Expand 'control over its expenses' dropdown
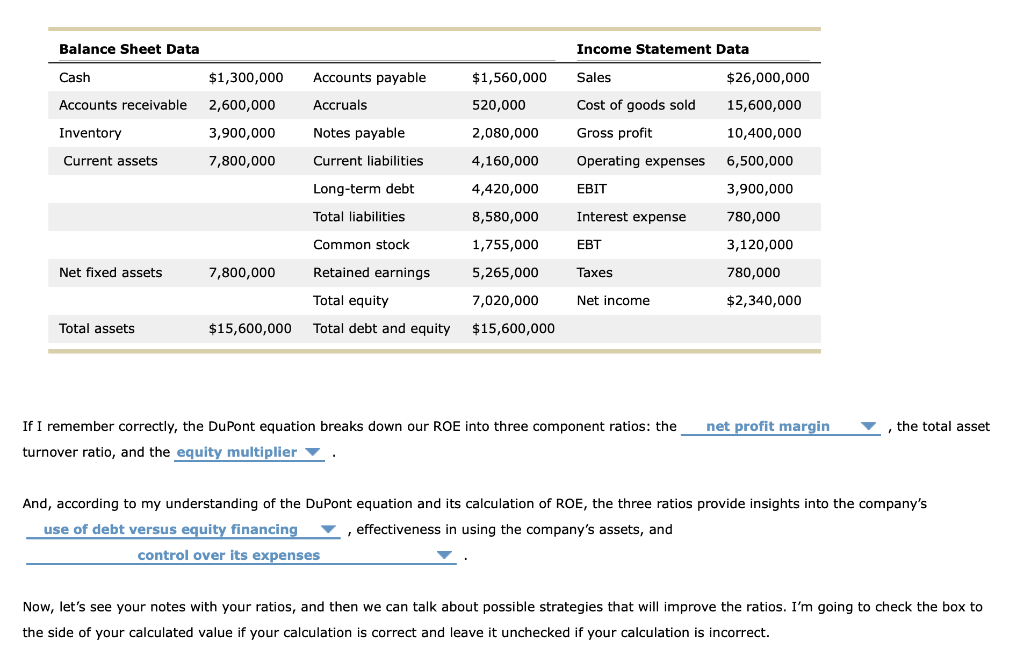This screenshot has width=1024, height=649. (241, 555)
